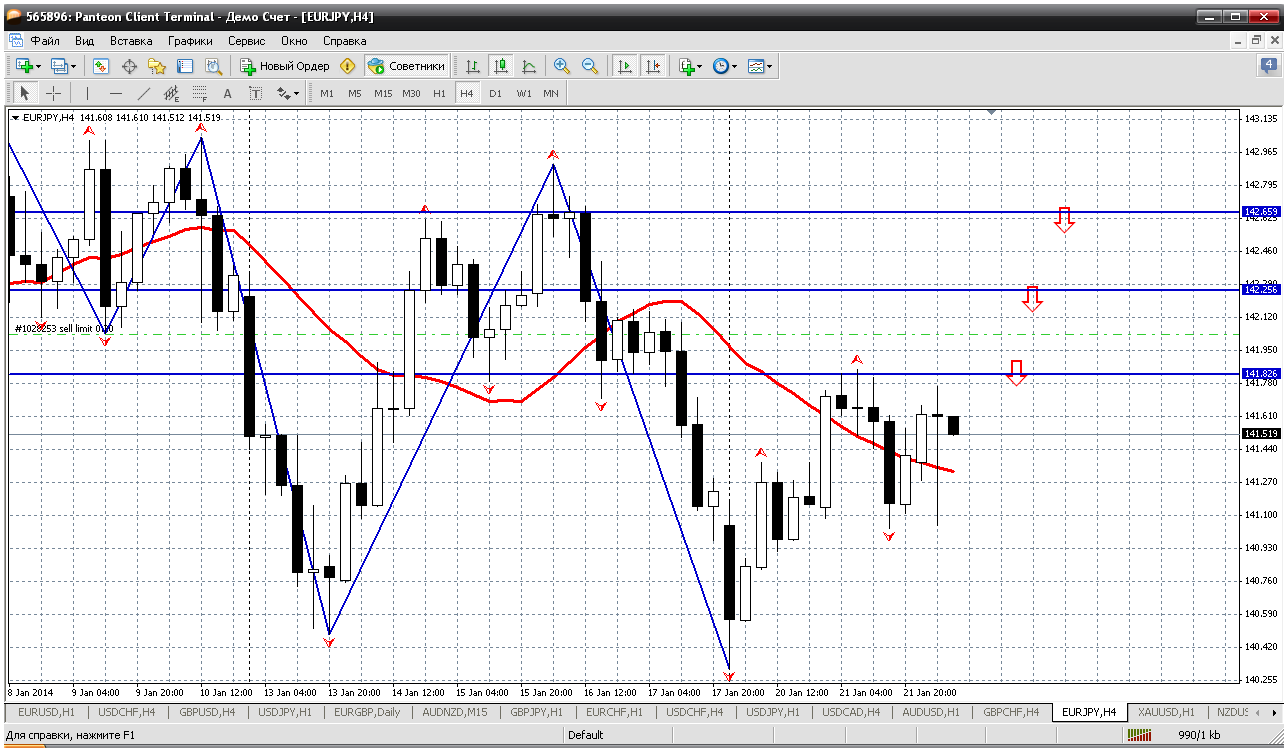Set timeframe to M1
The image size is (1288, 748).
pos(327,93)
